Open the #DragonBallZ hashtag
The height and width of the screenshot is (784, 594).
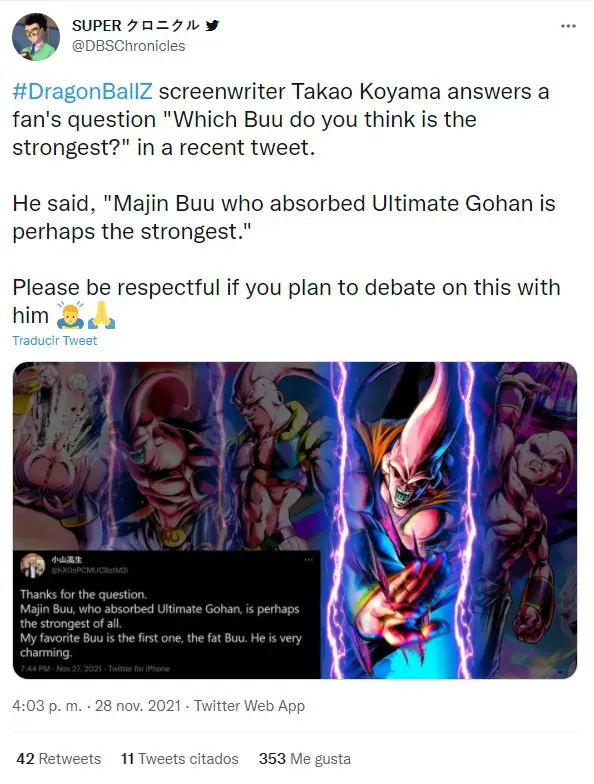pos(82,92)
